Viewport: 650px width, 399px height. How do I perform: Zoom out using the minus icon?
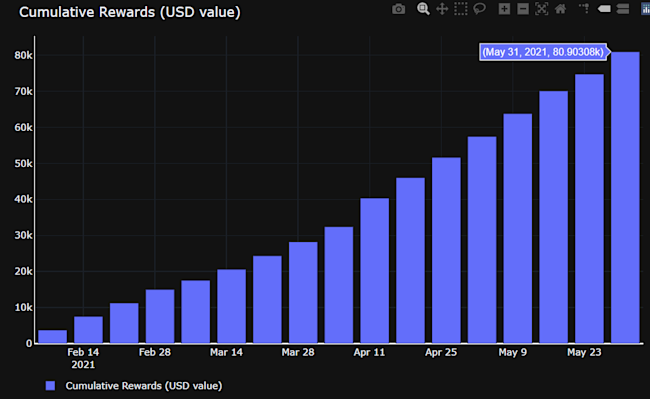tap(523, 9)
